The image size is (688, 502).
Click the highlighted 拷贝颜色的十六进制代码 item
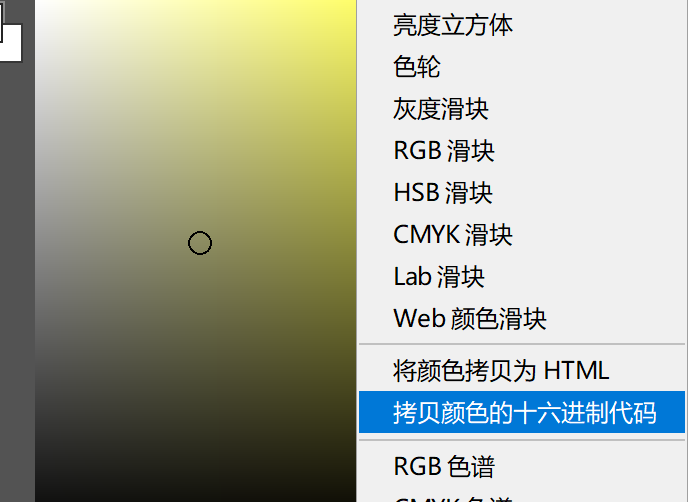522,412
